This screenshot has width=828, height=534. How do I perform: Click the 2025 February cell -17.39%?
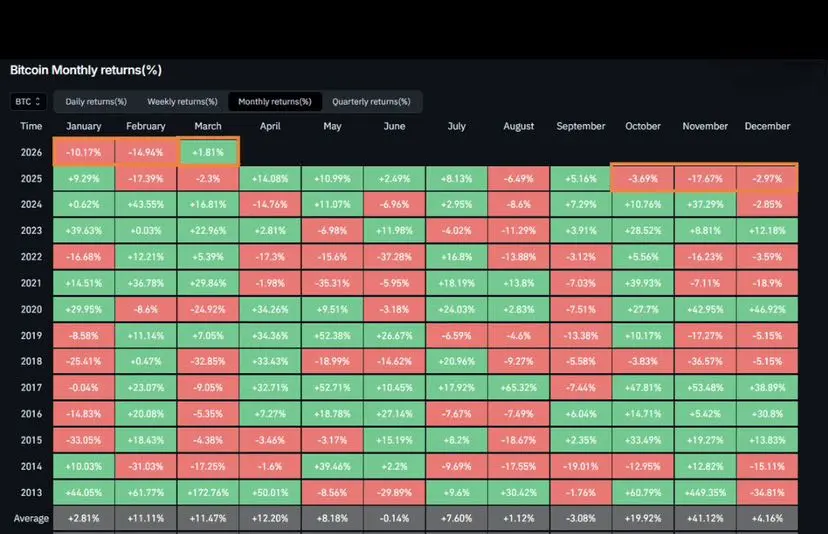[x=146, y=179]
